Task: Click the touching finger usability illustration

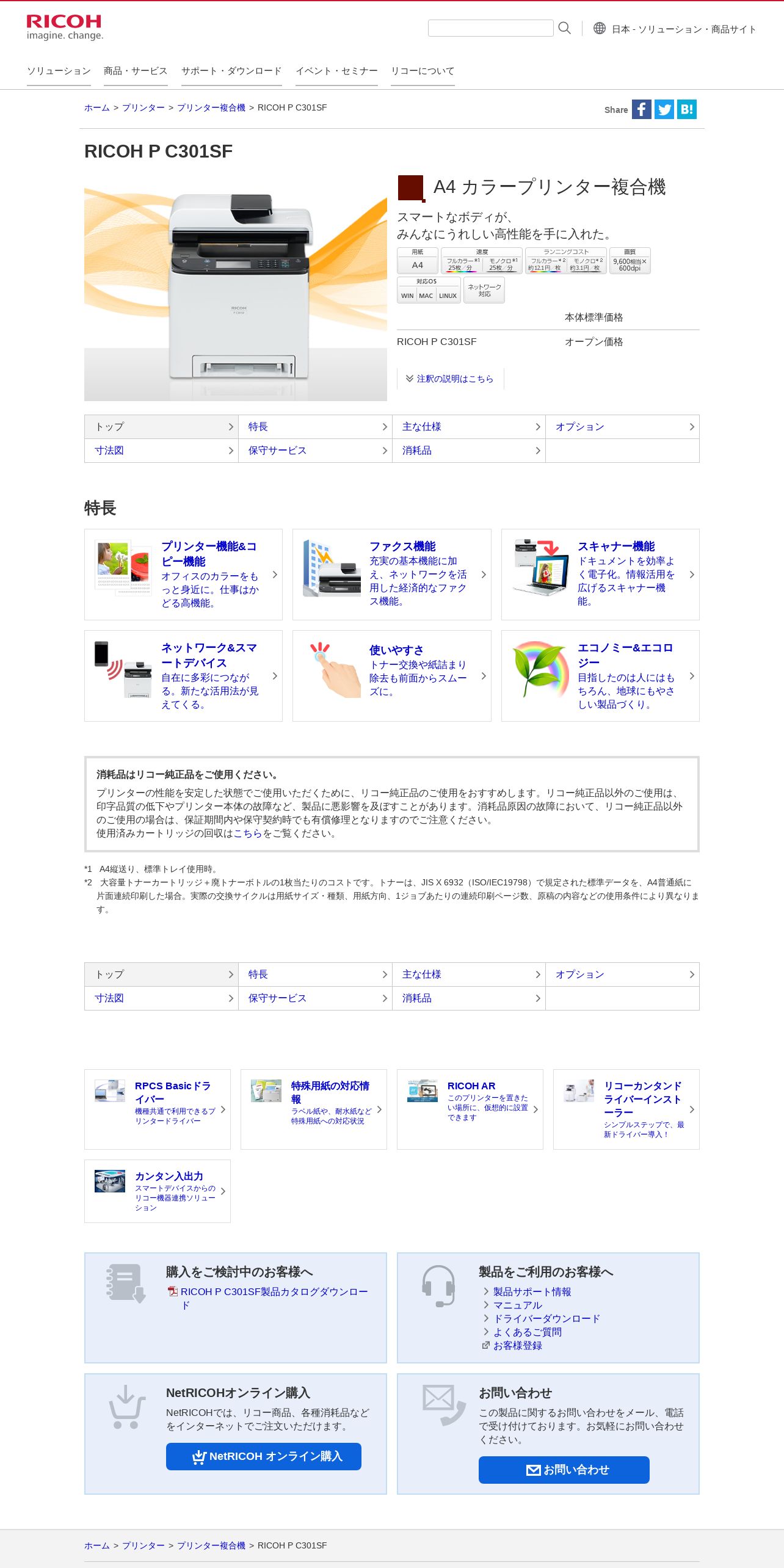Action: coord(332,669)
